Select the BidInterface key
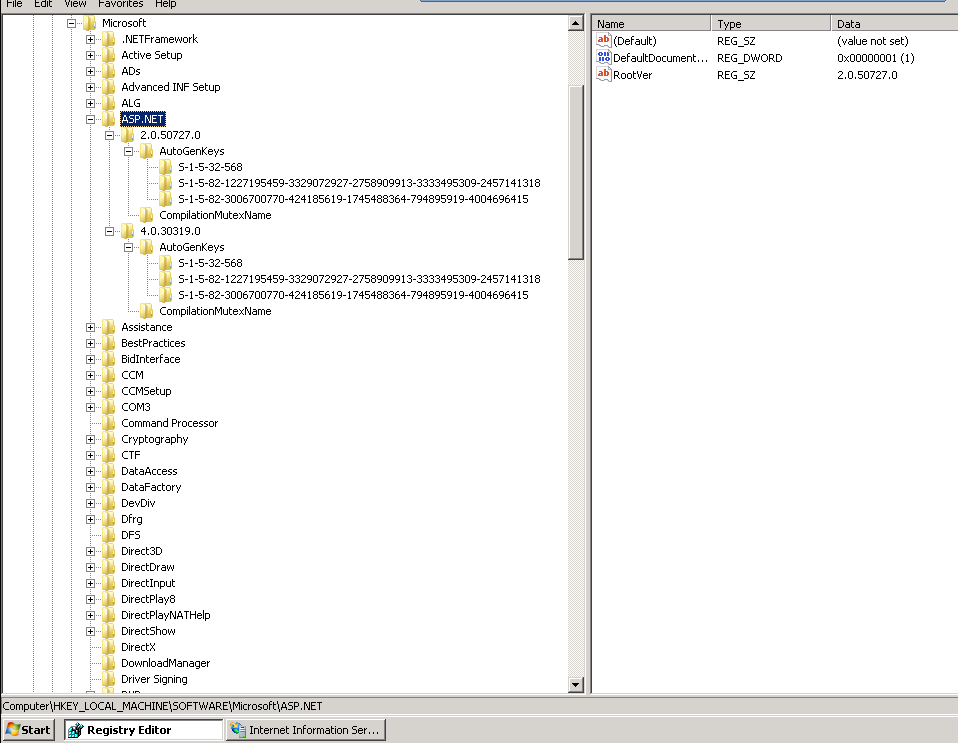Viewport: 958px width, 743px height. click(x=151, y=359)
